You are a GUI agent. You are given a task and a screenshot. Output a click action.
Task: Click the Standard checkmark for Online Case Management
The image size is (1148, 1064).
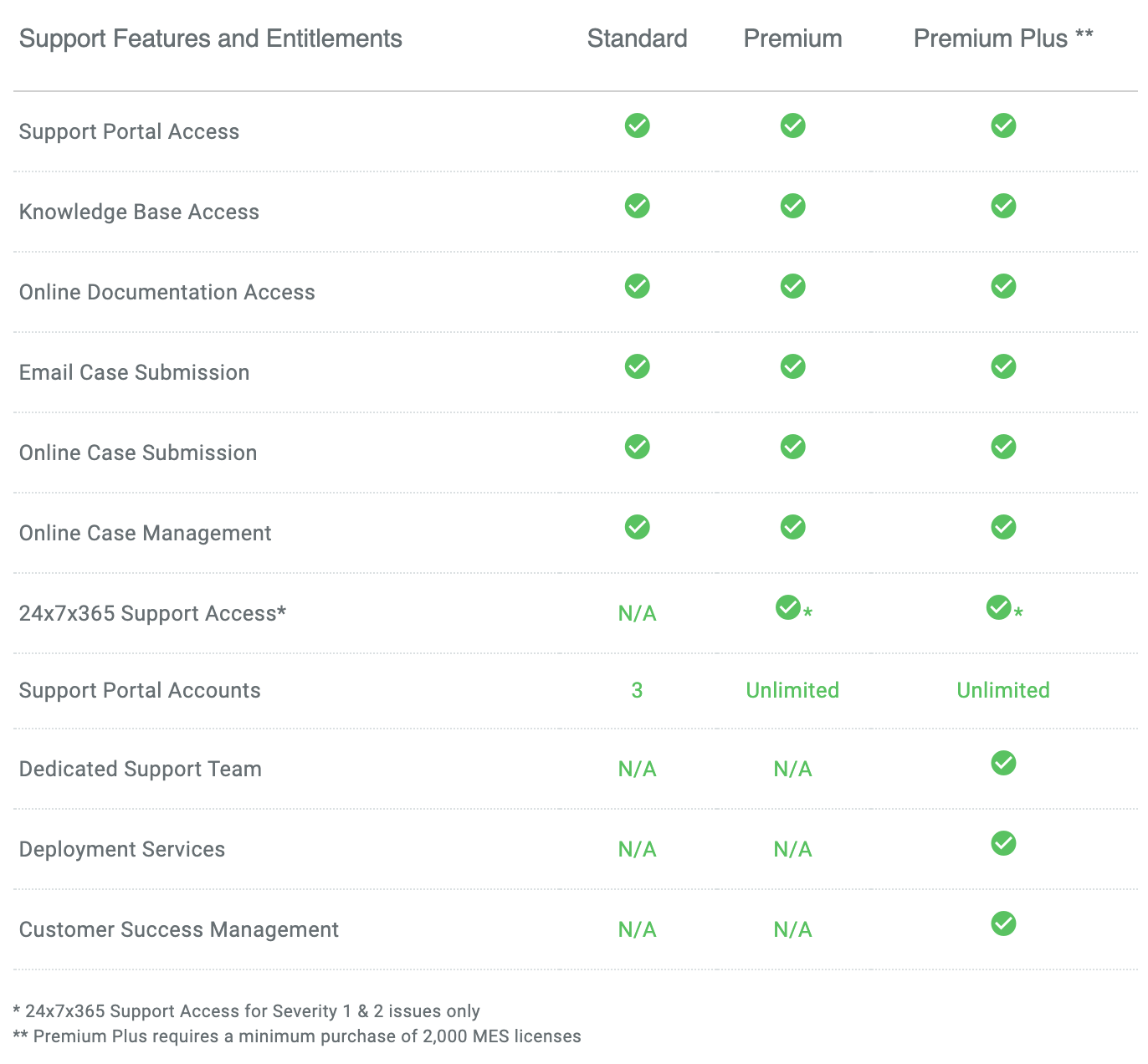637,527
